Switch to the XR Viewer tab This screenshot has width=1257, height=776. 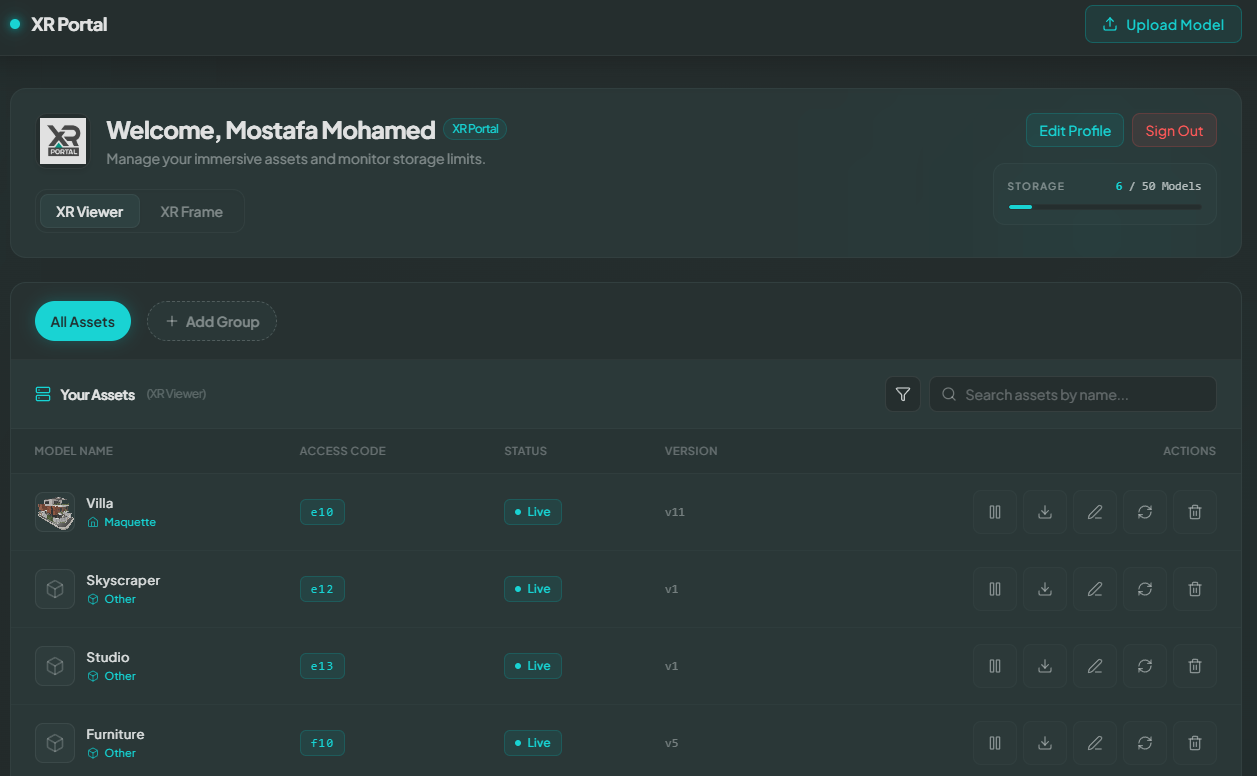pos(90,212)
